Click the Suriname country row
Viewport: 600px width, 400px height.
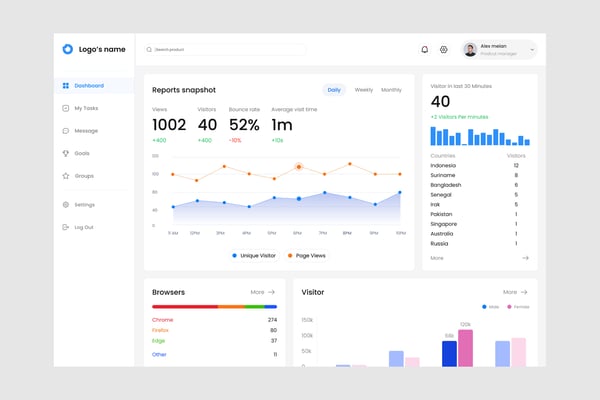click(474, 175)
